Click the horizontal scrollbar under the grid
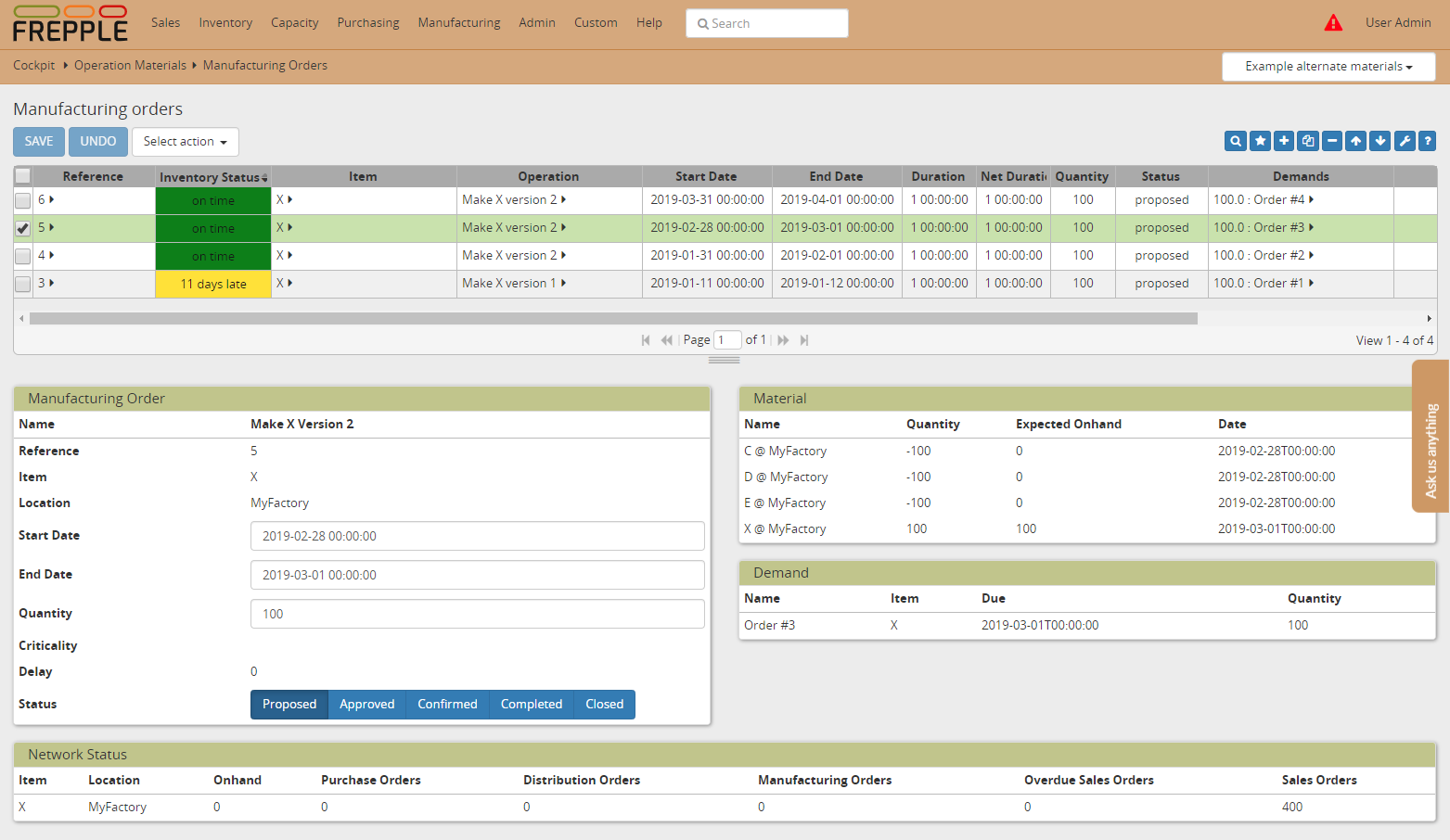The width and height of the screenshot is (1450, 840). (612, 319)
